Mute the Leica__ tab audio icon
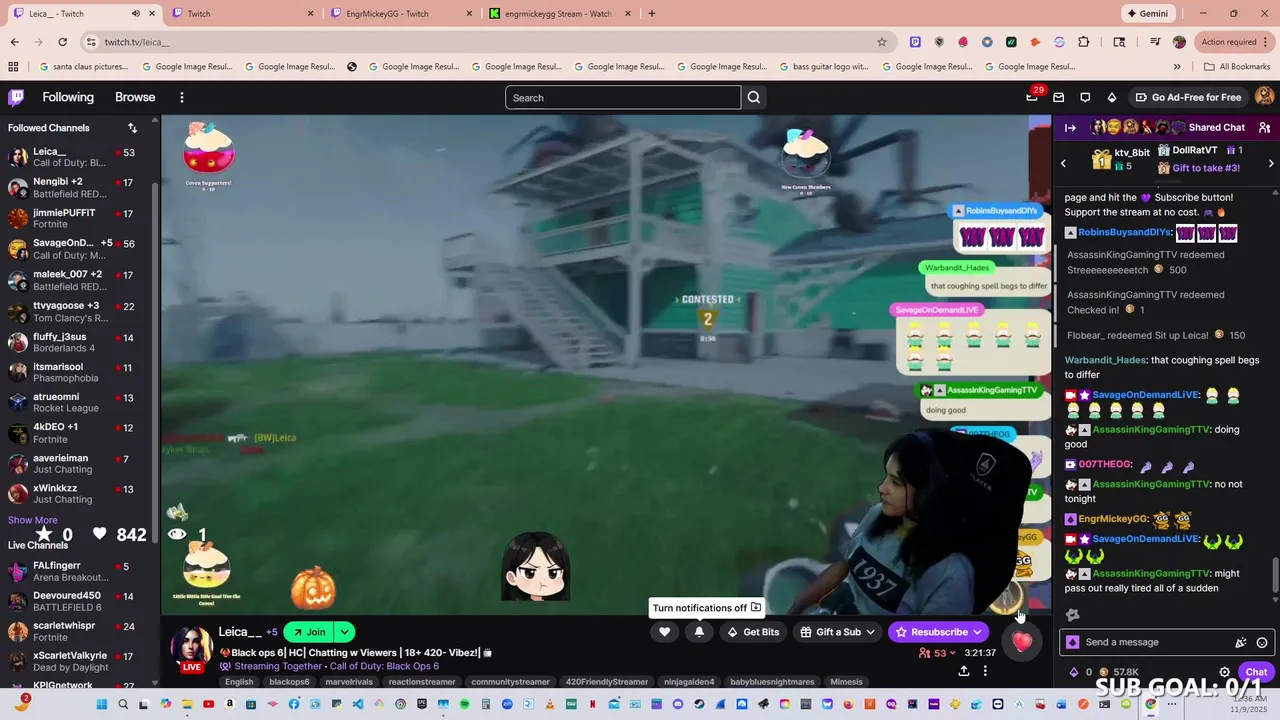This screenshot has height=720, width=1280. point(136,14)
